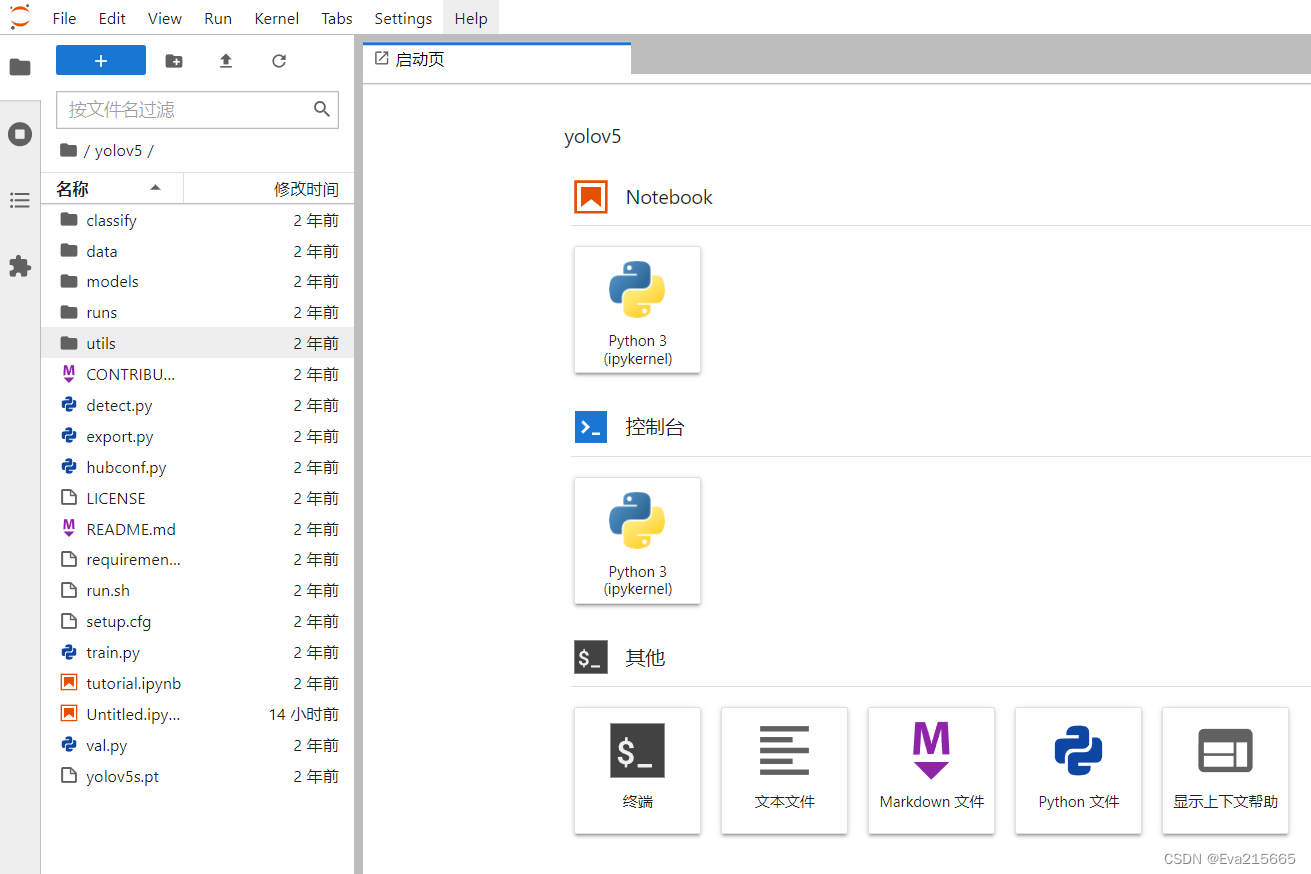Show the Table of Contents panel
Viewport: 1311px width, 874px height.
(20, 200)
